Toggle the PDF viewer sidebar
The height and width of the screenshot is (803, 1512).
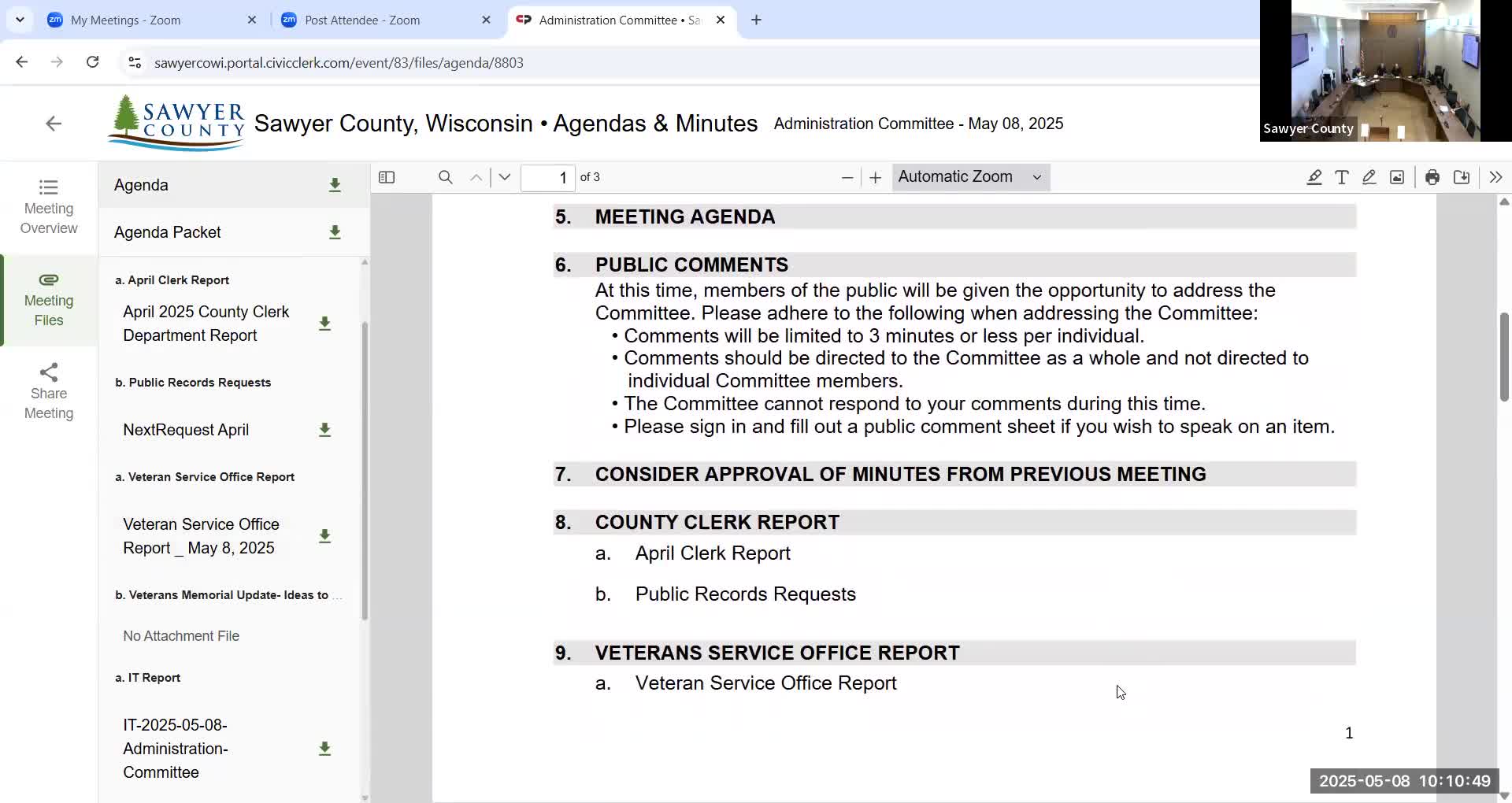pos(387,177)
